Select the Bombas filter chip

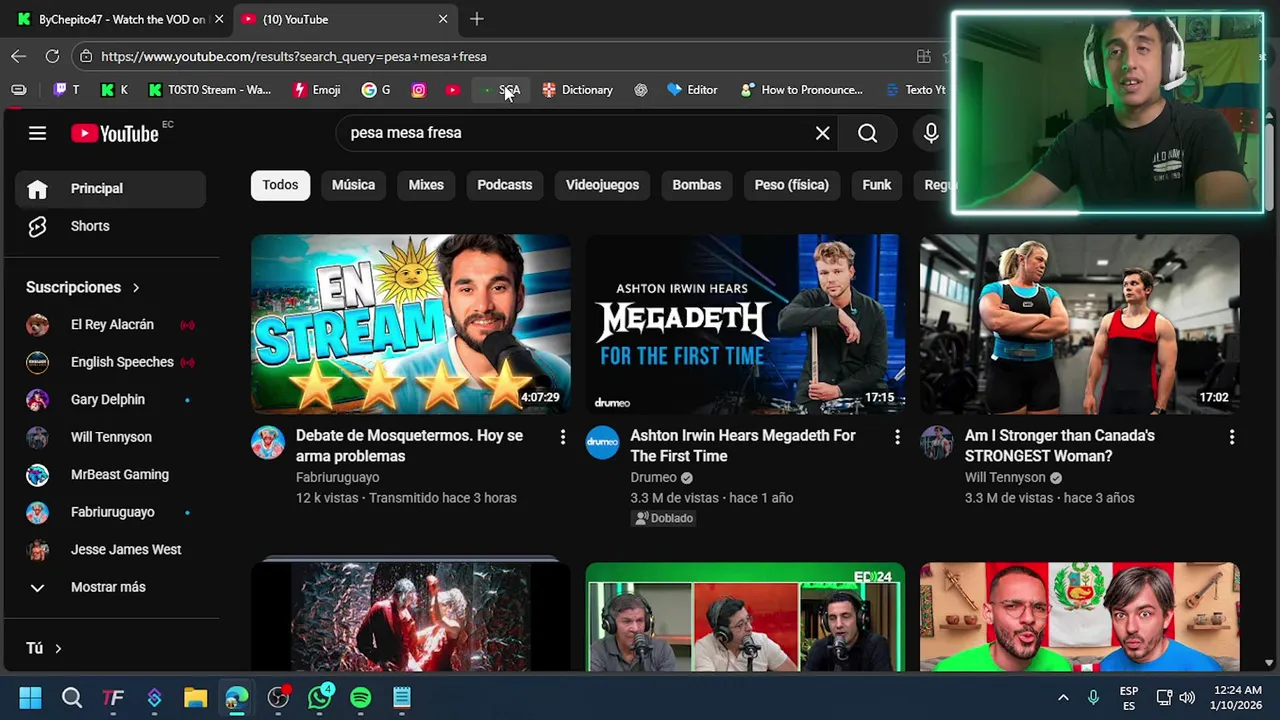point(697,185)
